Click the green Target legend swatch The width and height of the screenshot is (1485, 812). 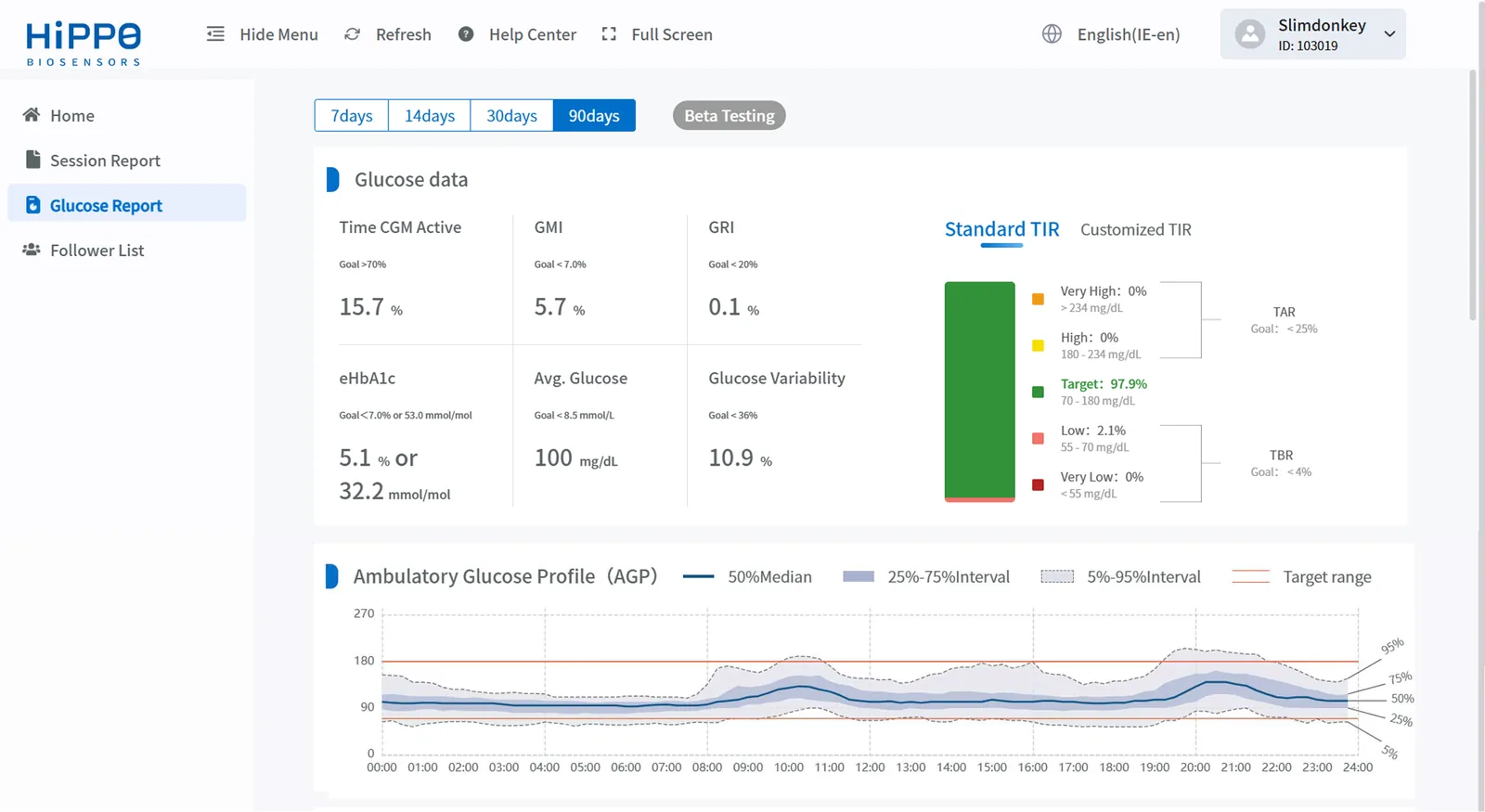tap(1038, 392)
